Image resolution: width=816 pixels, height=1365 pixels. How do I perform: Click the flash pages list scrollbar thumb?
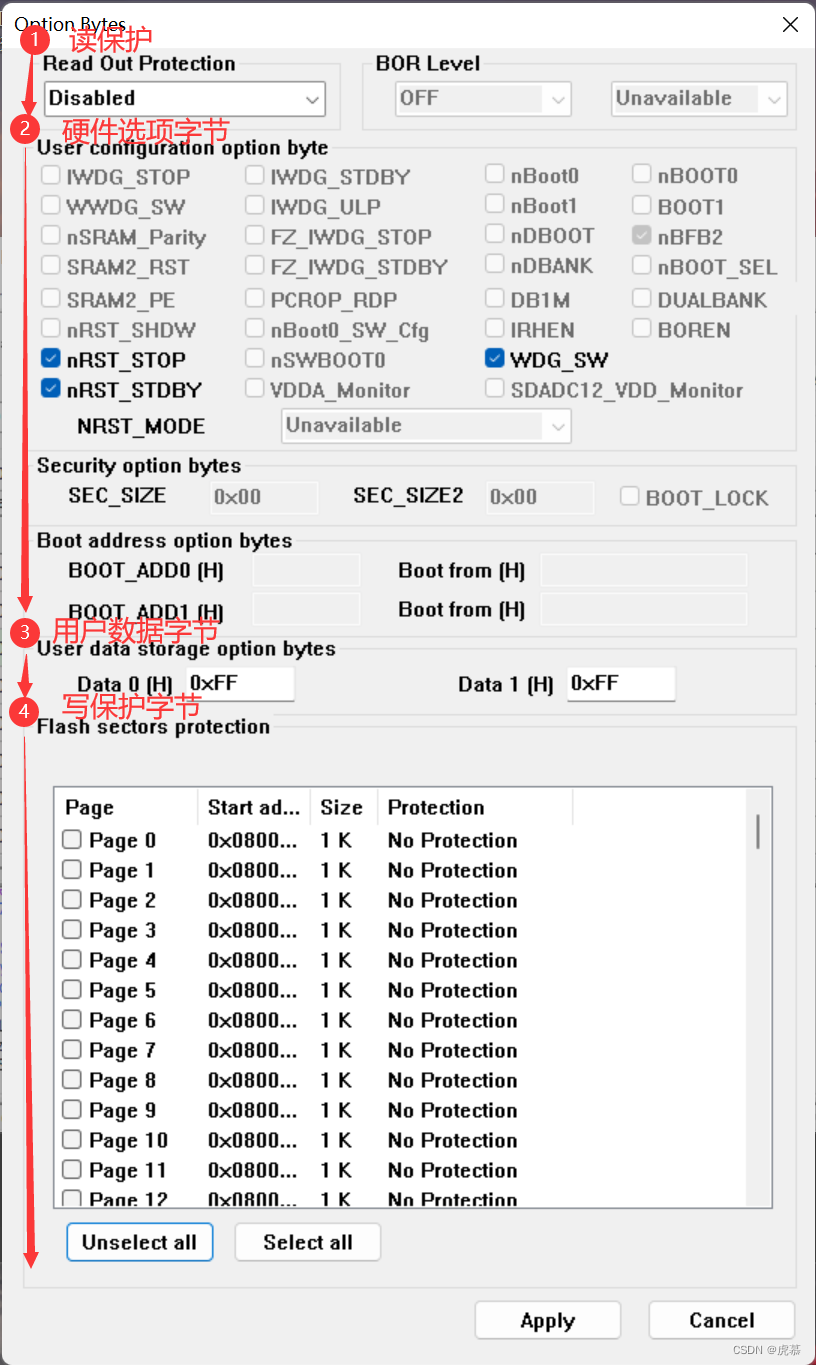758,831
